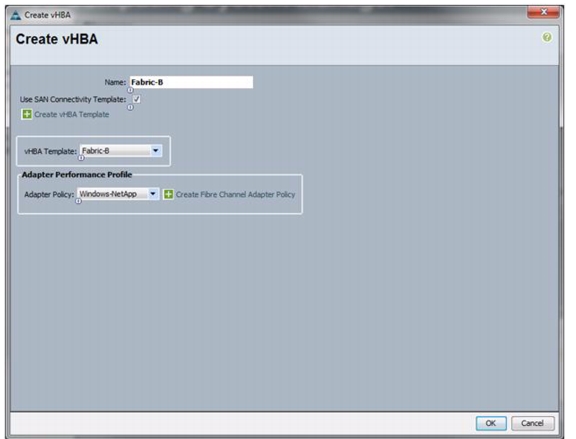Image resolution: width=576 pixels, height=439 pixels.
Task: Click info icon below vHBA Template dropdown
Action: 81,158
